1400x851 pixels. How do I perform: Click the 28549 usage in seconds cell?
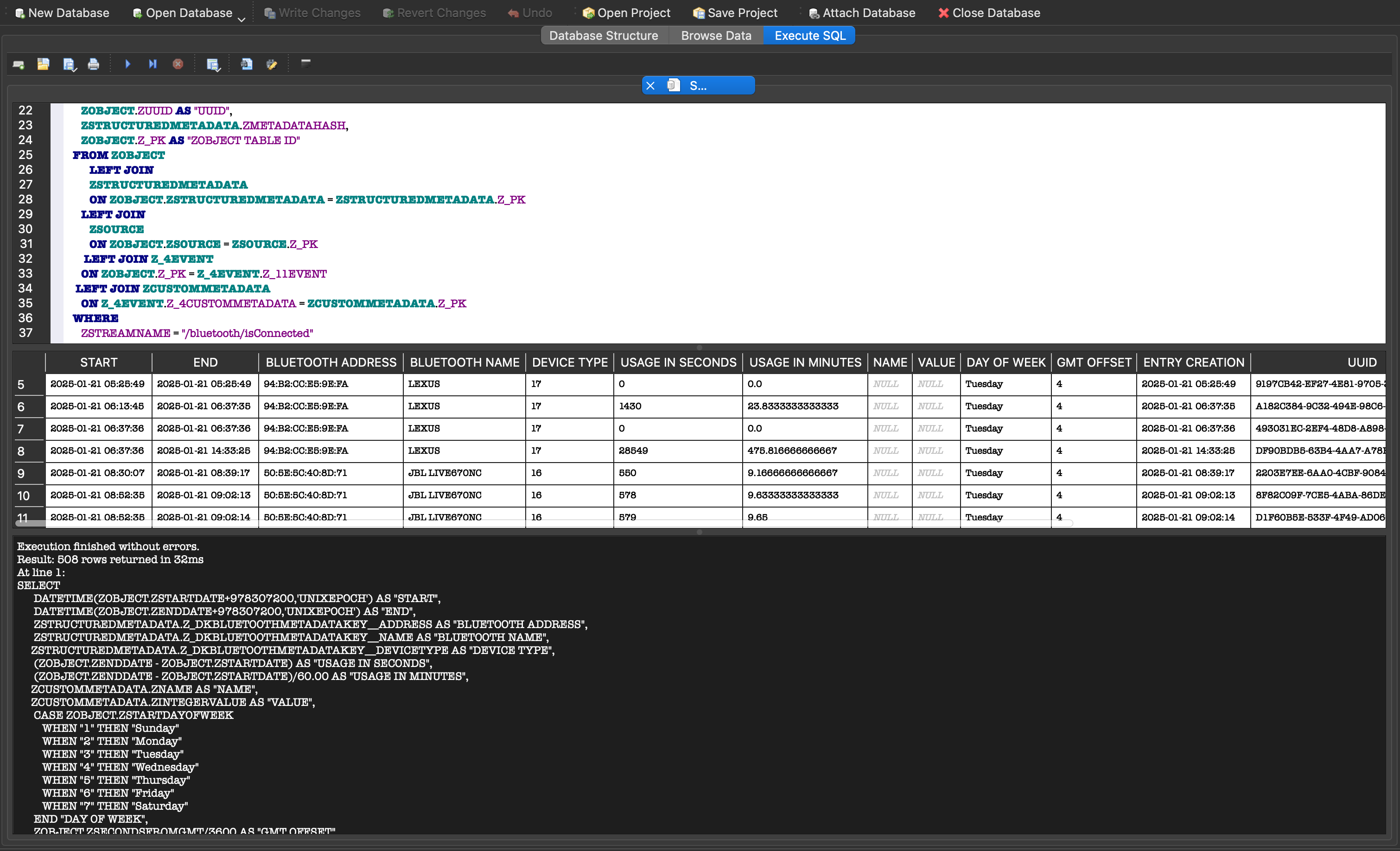tap(678, 451)
